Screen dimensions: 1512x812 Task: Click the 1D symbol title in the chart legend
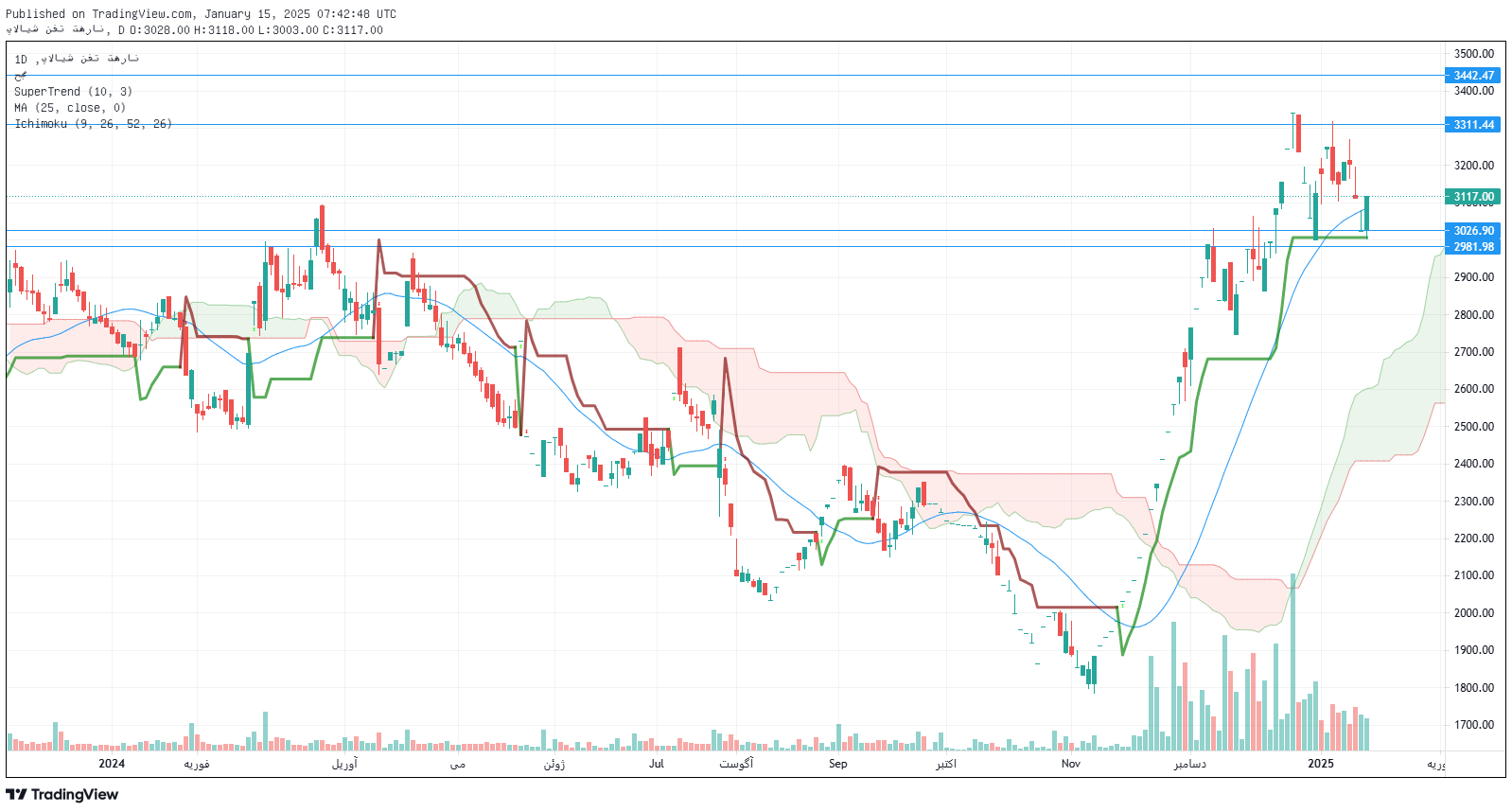point(77,59)
